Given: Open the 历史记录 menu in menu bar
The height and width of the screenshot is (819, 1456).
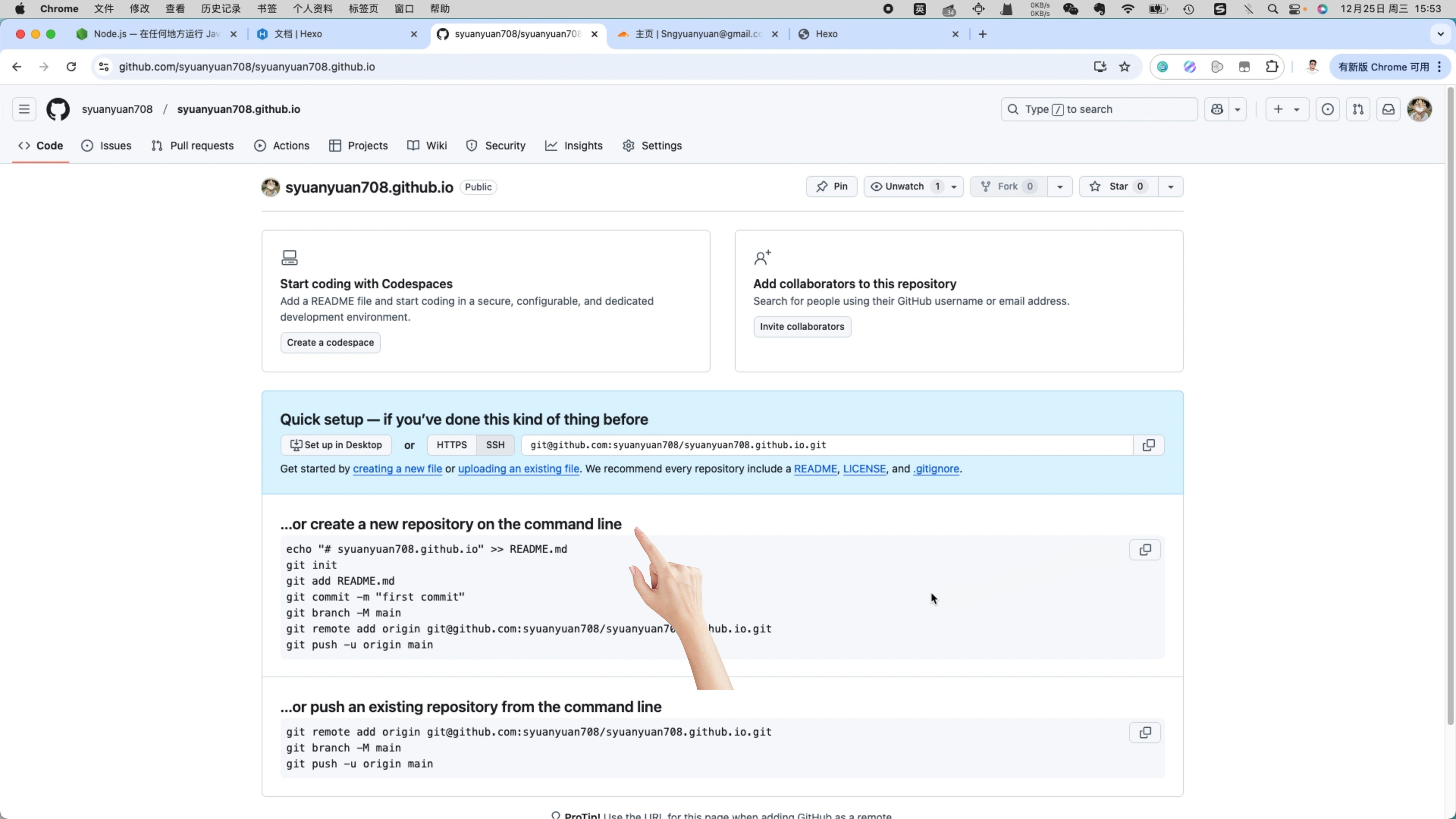Looking at the screenshot, I should 220,8.
